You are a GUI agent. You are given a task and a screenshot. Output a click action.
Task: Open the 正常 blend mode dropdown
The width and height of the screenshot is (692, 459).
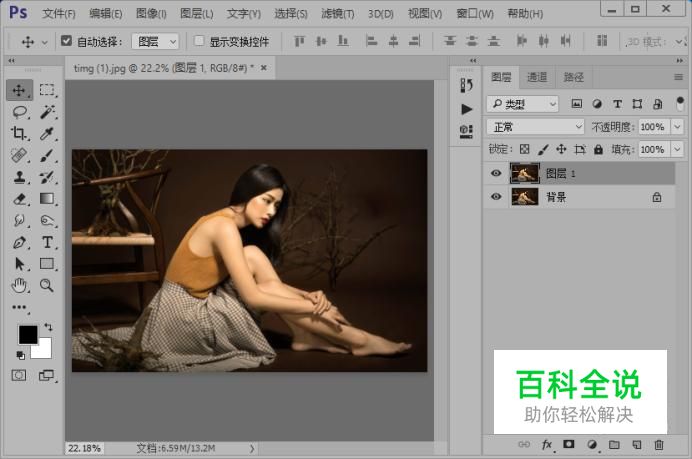(x=535, y=127)
